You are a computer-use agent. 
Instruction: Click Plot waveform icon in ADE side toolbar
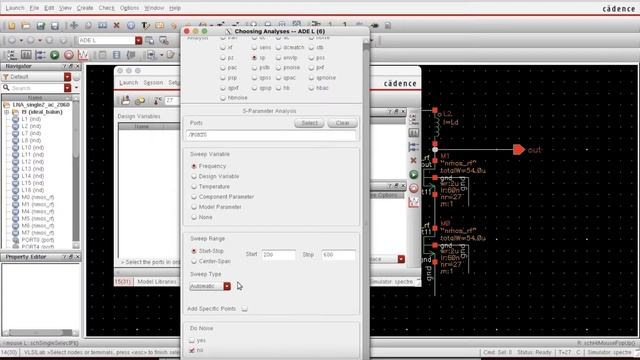pos(413,202)
